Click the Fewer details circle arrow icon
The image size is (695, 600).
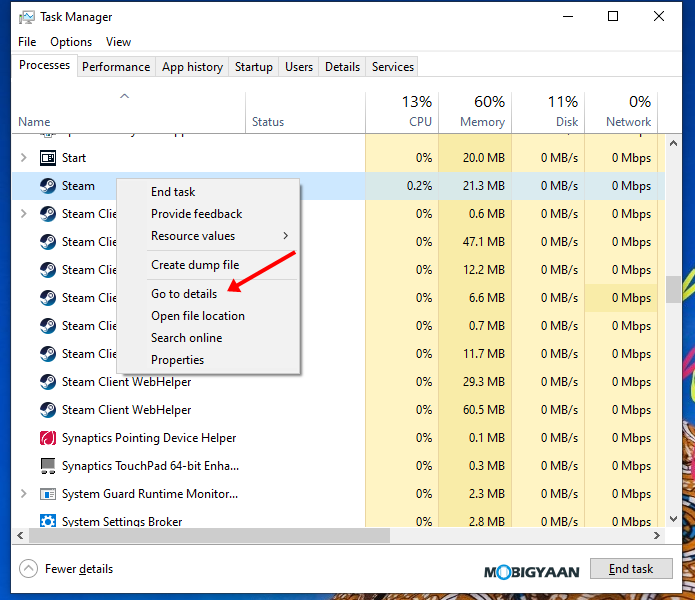(x=28, y=569)
